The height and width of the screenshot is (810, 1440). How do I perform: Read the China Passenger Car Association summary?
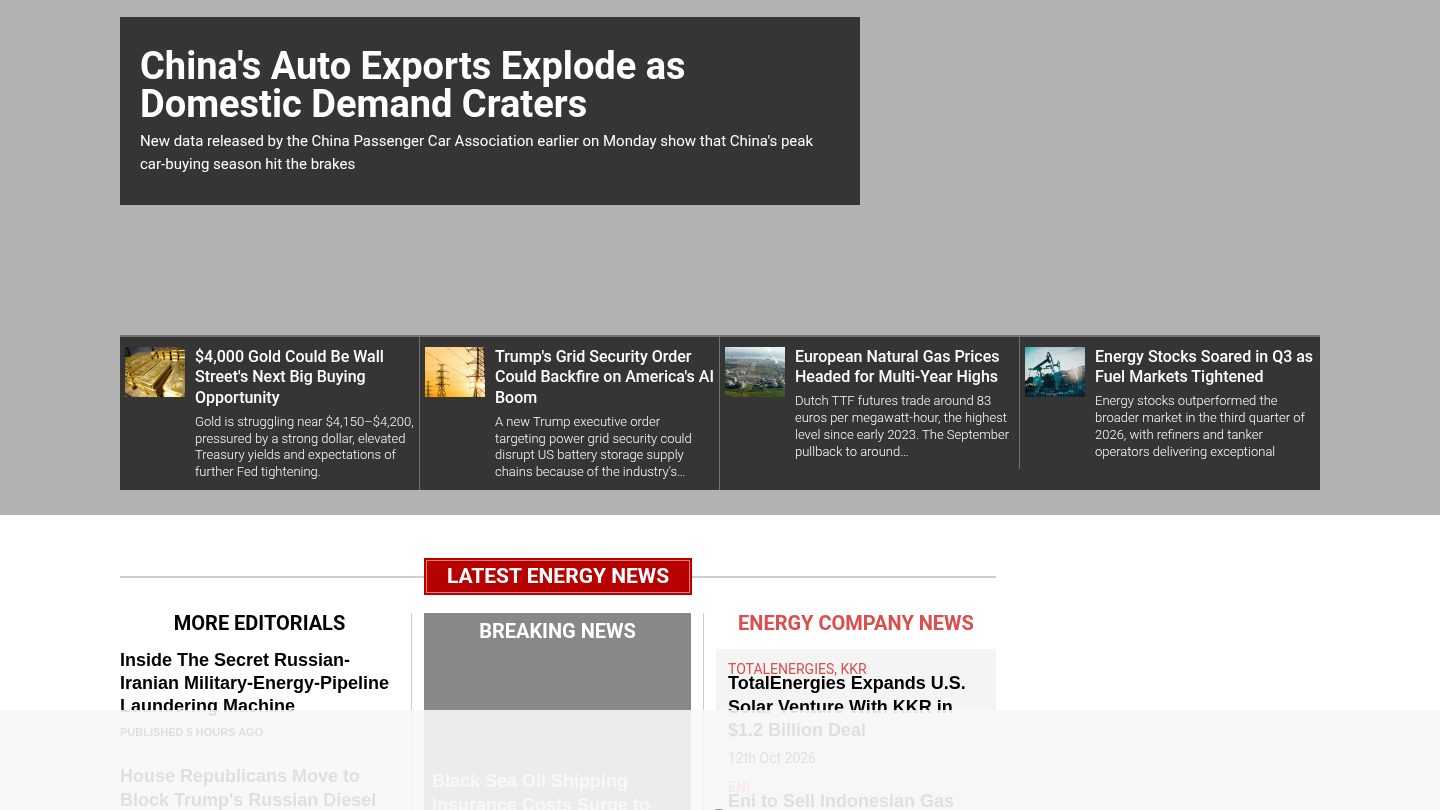coord(476,152)
